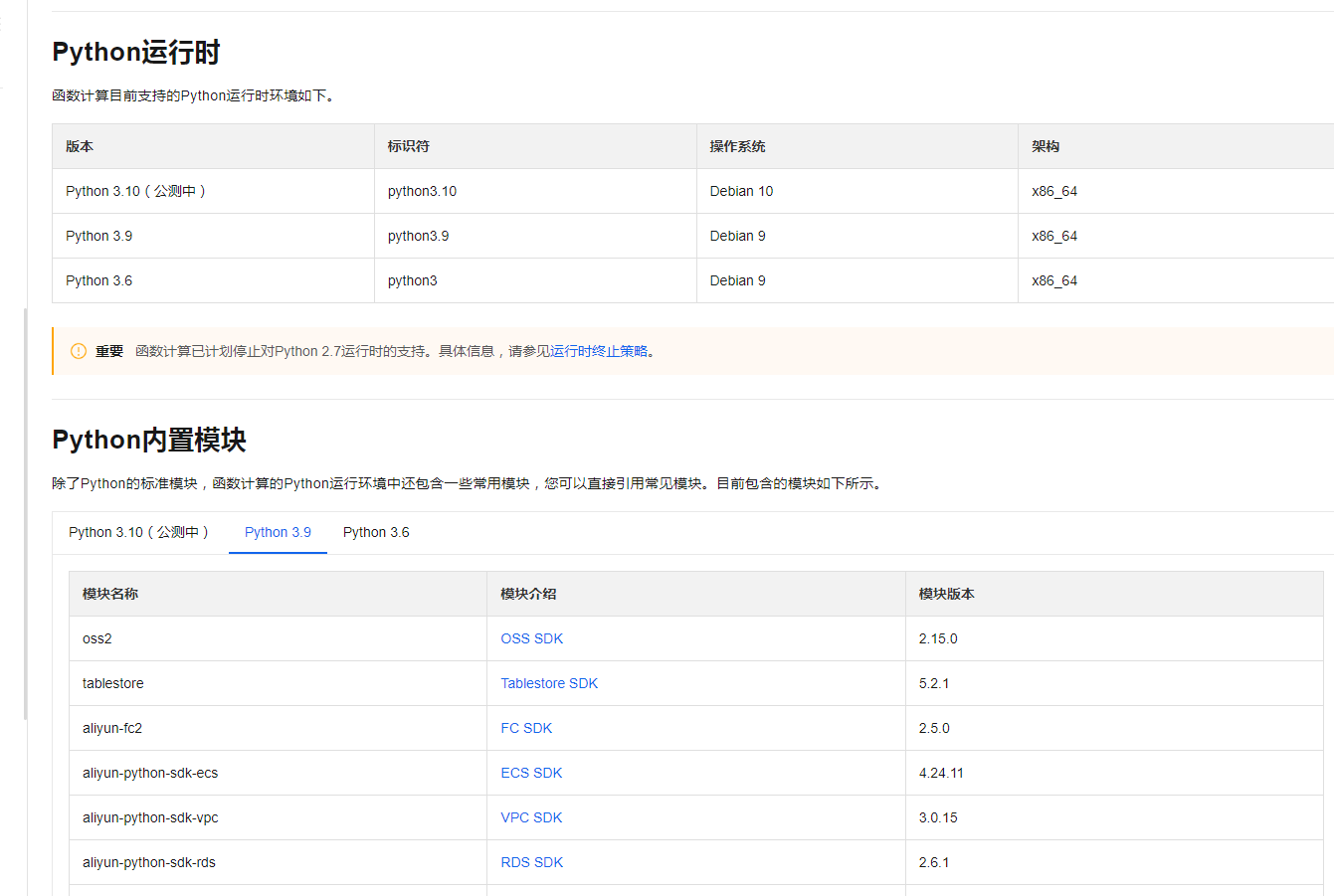Image resolution: width=1334 pixels, height=896 pixels.
Task: Click the aliyun-python-sdk-vpc module name
Action: pyautogui.click(x=150, y=817)
